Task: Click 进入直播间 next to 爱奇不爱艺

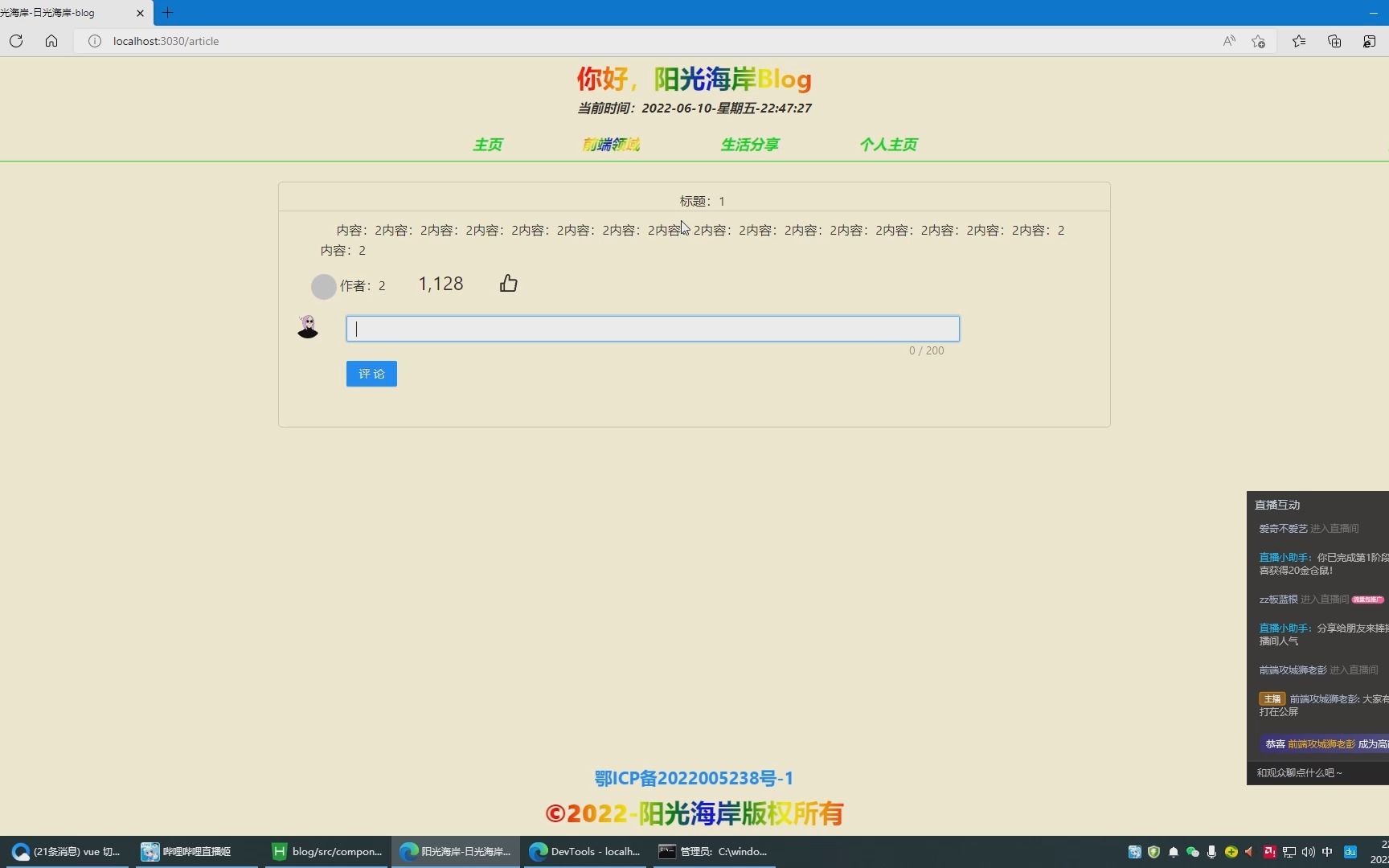Action: pos(1334,528)
